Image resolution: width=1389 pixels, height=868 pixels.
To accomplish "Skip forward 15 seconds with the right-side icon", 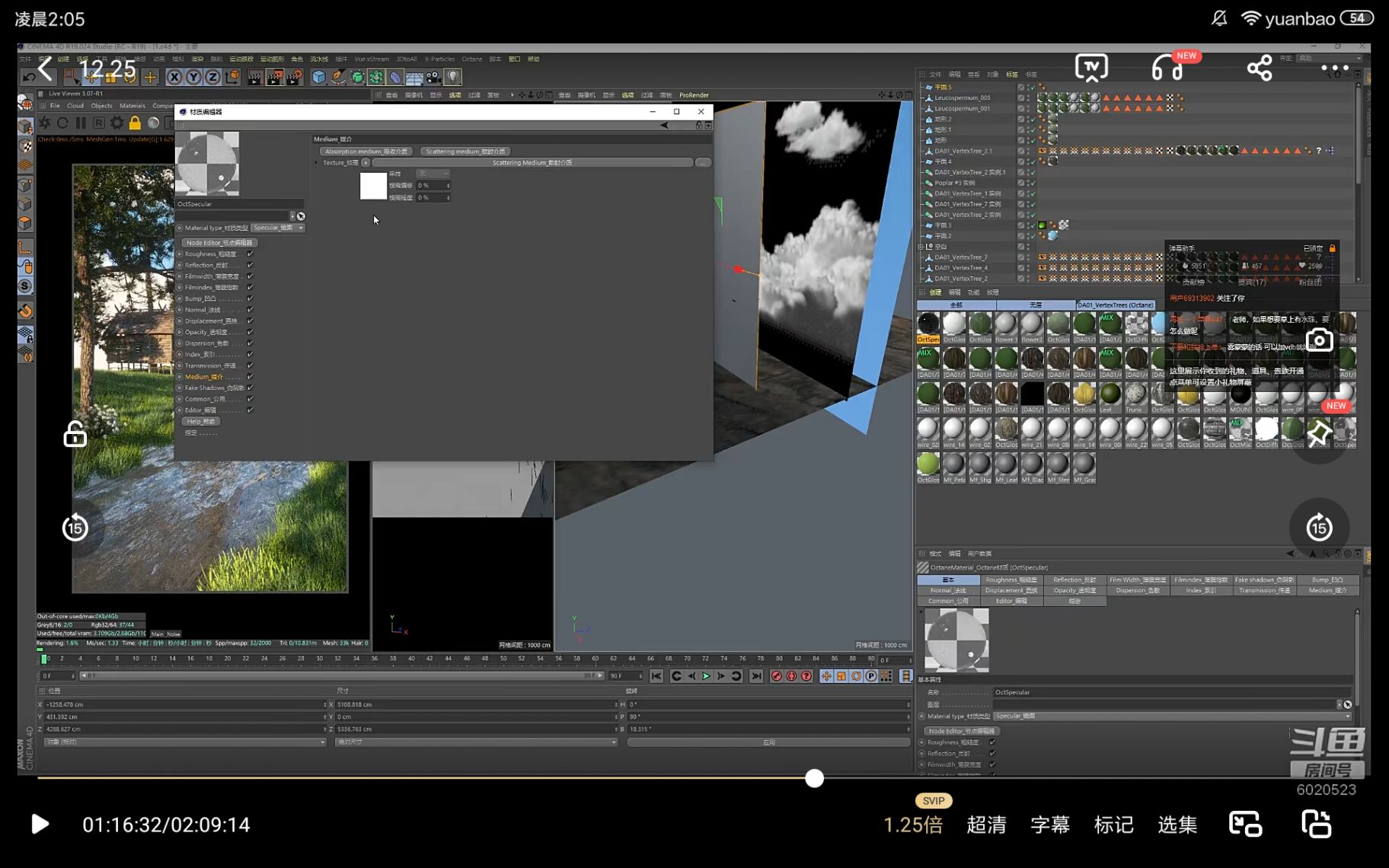I will tap(1319, 527).
